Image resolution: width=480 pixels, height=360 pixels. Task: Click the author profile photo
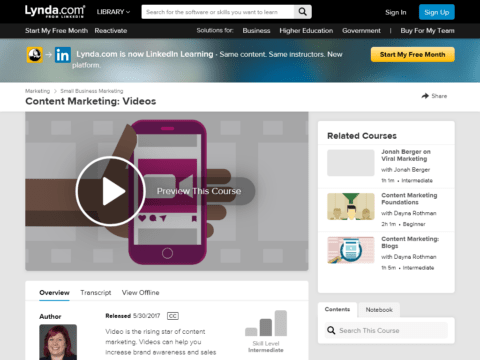point(58,342)
